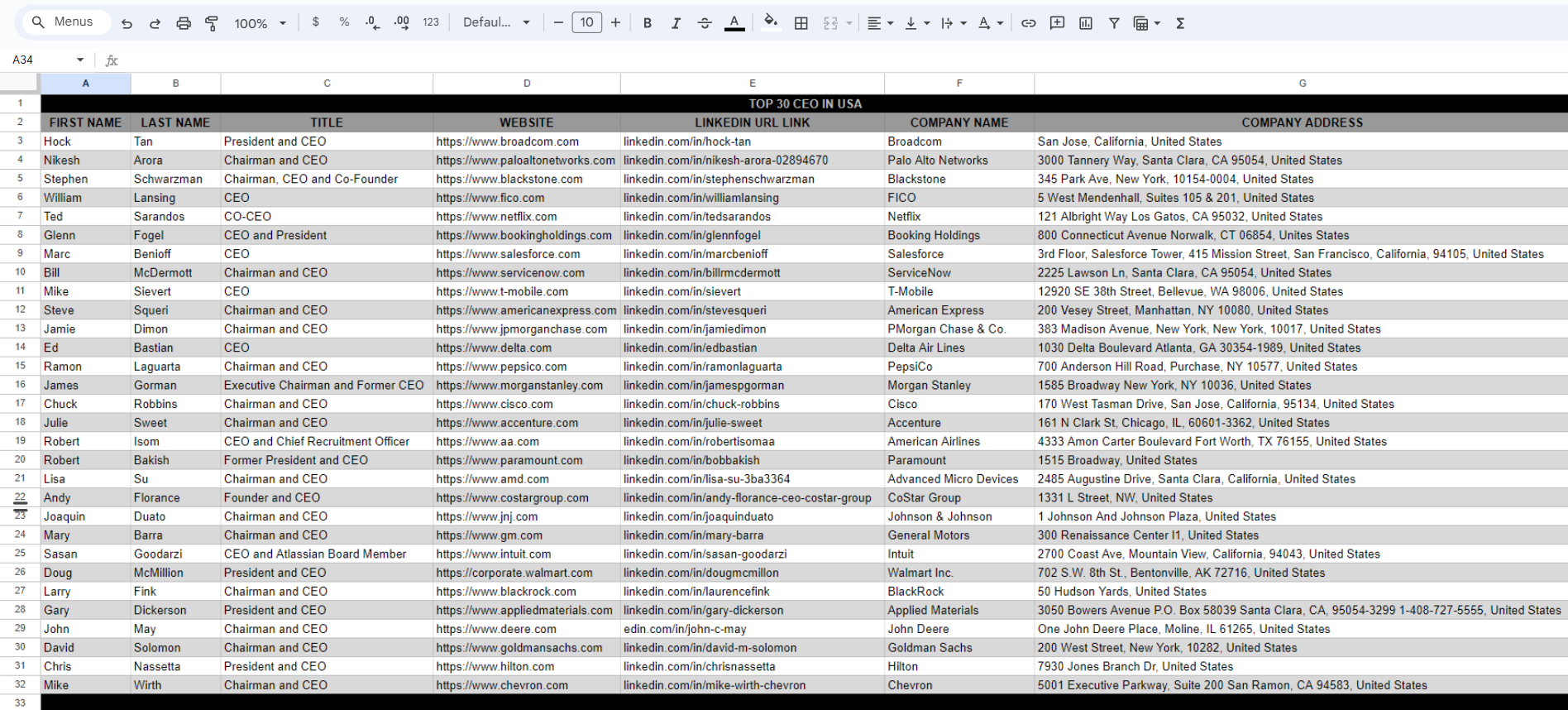Click the Goldman Sachs company cell
The width and height of the screenshot is (1568, 710).
pyautogui.click(x=959, y=648)
